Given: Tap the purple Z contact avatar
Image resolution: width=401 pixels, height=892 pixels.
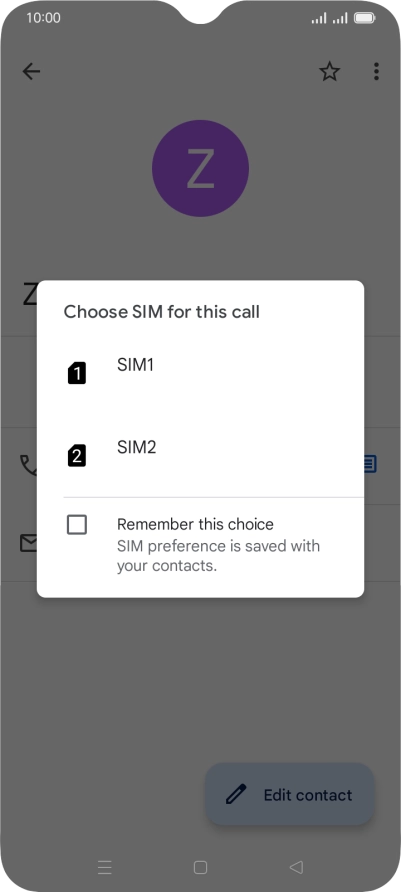Looking at the screenshot, I should click(x=200, y=168).
